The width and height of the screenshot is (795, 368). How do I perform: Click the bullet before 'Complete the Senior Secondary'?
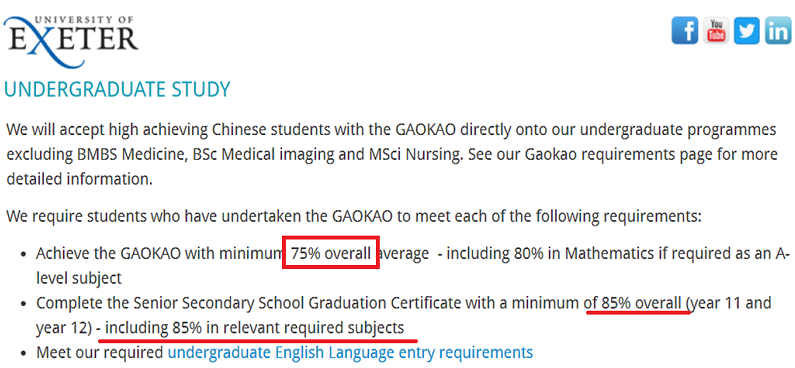pos(23,304)
